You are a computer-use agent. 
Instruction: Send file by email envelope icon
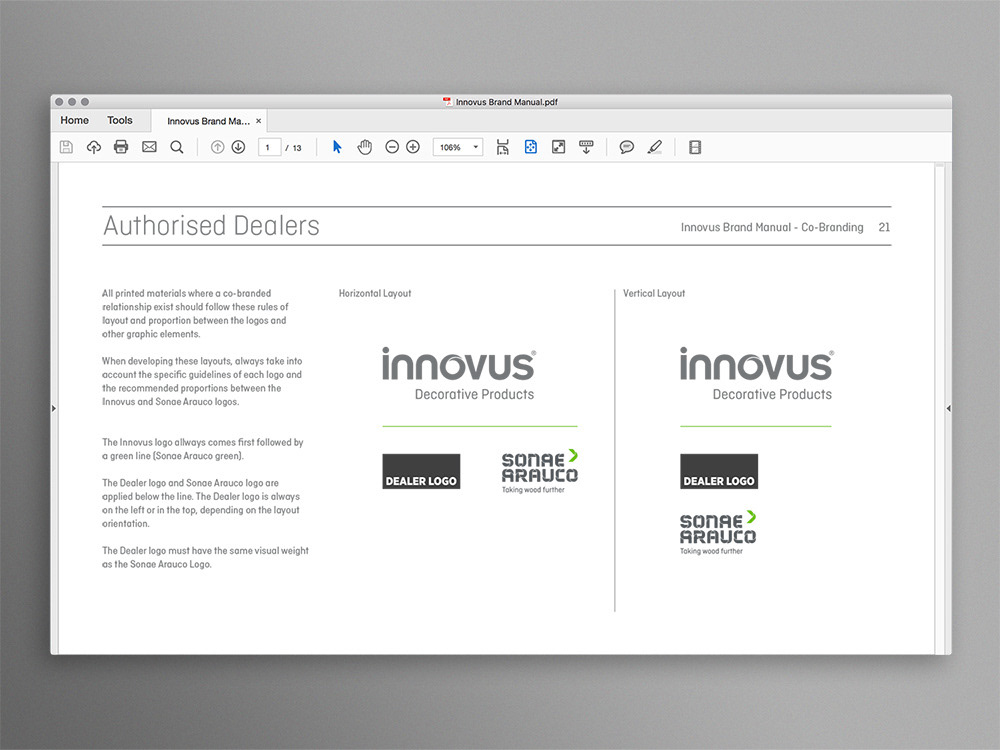point(149,147)
